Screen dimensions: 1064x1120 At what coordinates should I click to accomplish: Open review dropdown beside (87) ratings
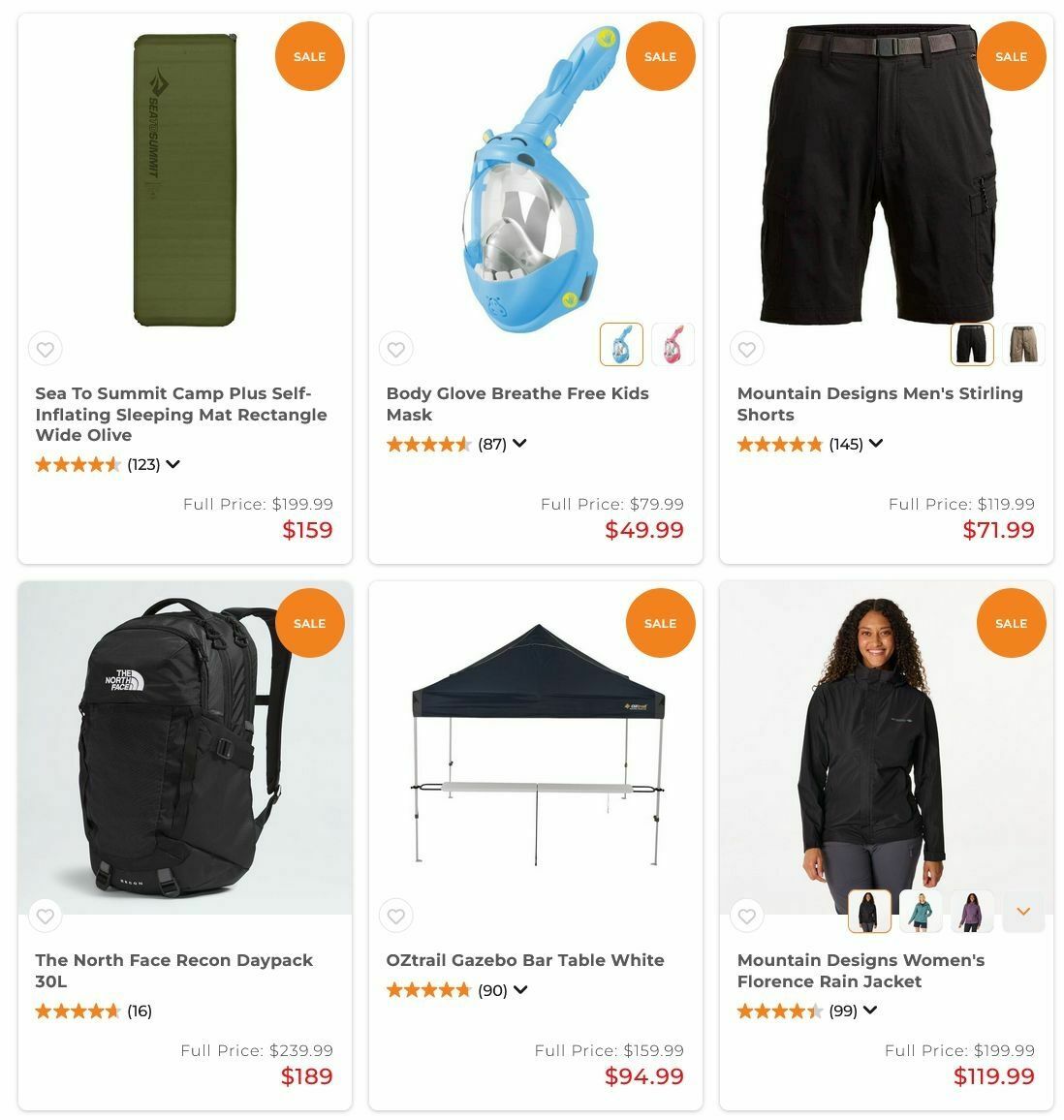pos(519,444)
